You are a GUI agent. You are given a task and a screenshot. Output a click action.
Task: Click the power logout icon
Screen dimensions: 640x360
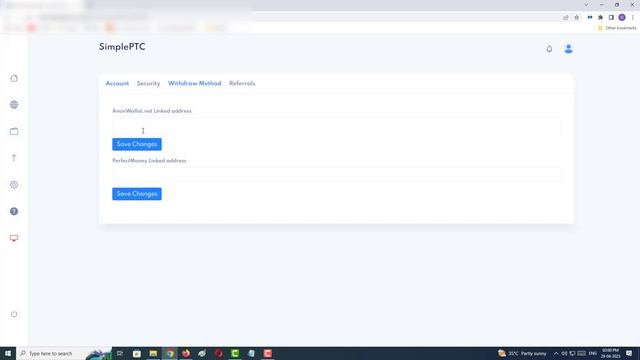(14, 314)
